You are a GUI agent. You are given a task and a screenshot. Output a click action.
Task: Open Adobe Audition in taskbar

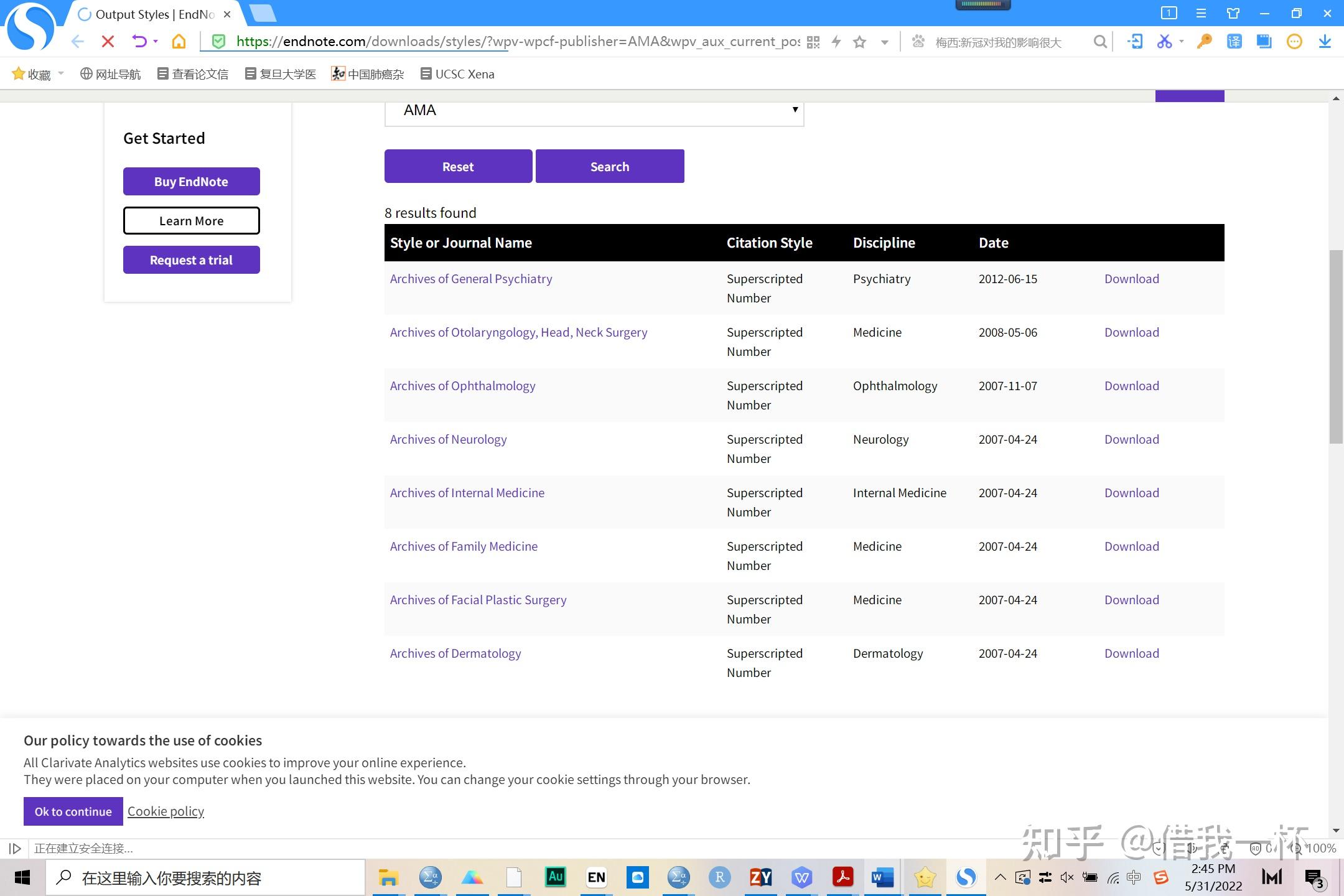[555, 877]
